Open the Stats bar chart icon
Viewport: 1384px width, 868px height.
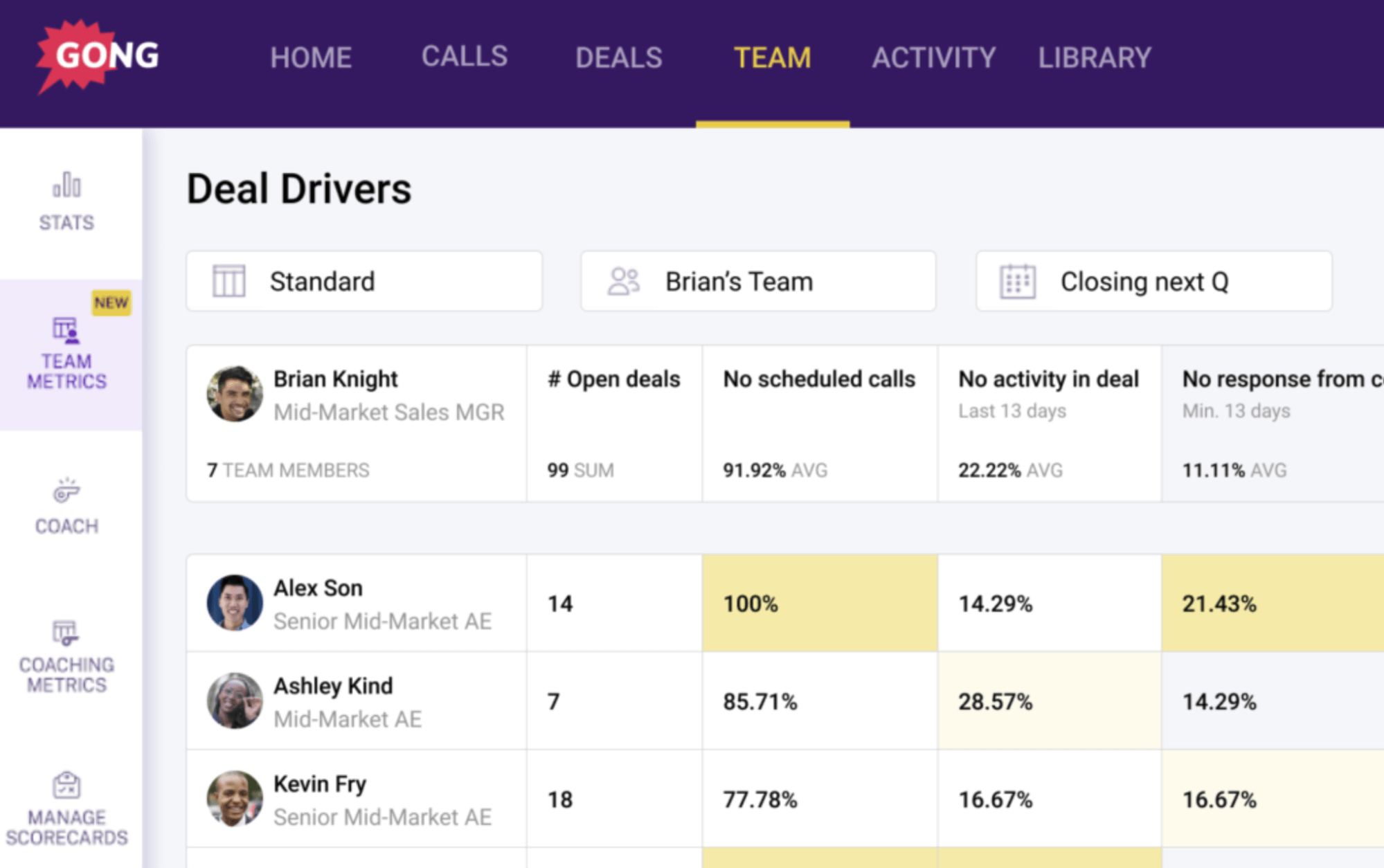coord(66,186)
